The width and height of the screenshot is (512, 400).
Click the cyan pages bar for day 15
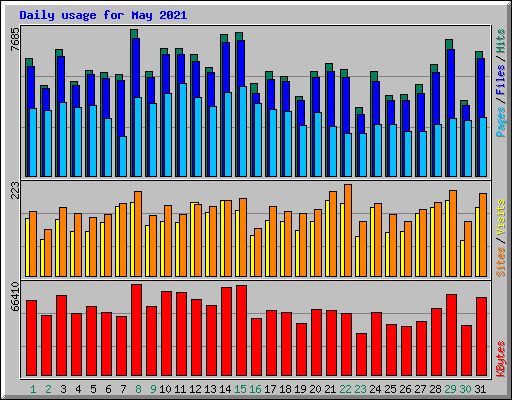pos(243,131)
